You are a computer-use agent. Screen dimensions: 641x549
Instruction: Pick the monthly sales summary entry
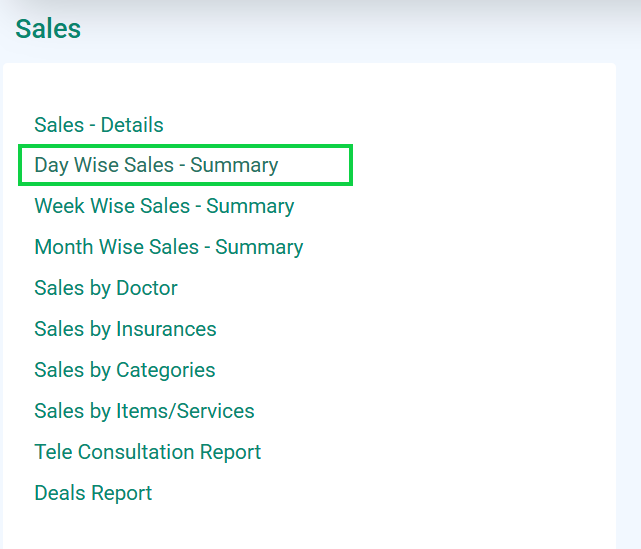click(169, 247)
